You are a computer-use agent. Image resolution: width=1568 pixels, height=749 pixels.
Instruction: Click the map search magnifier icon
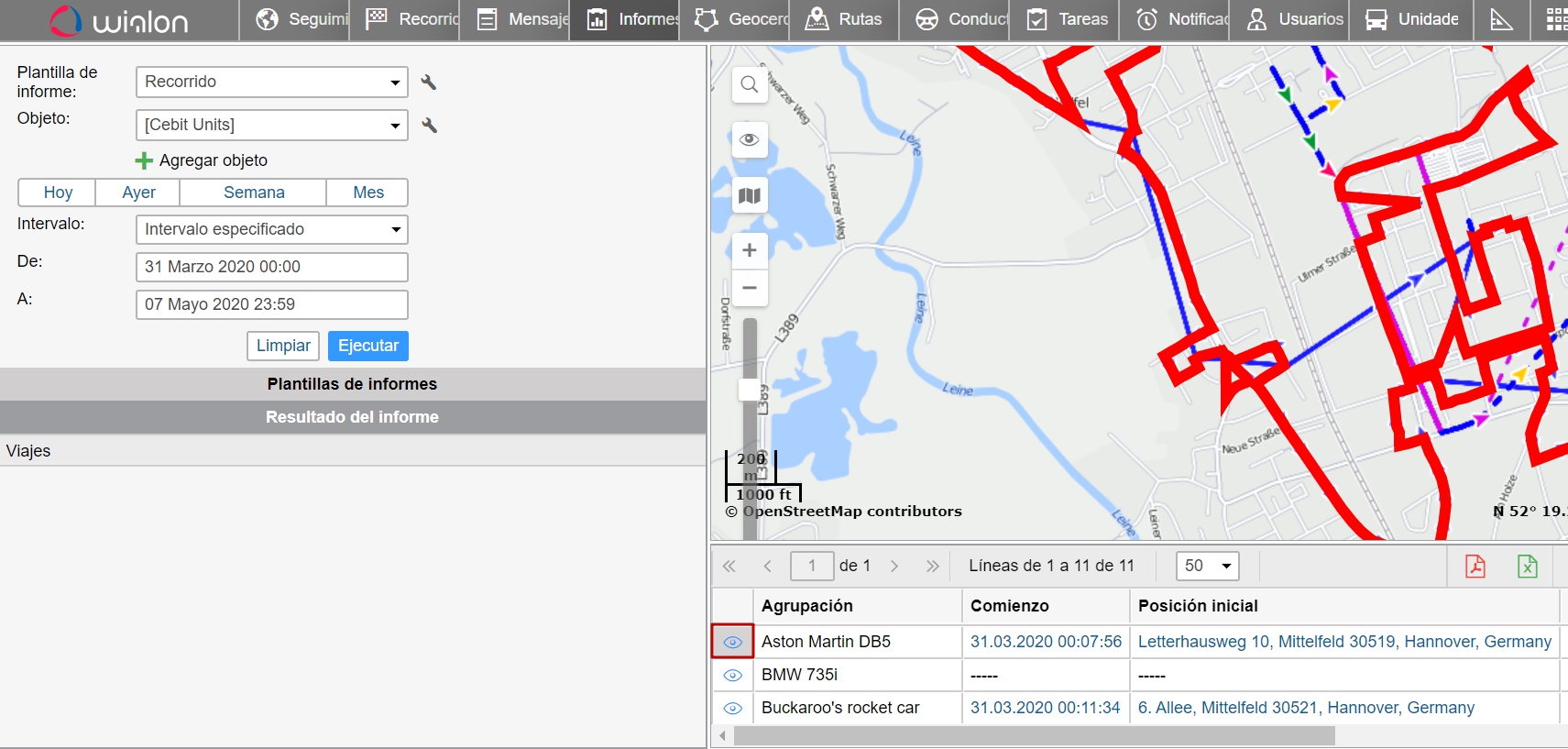(749, 84)
